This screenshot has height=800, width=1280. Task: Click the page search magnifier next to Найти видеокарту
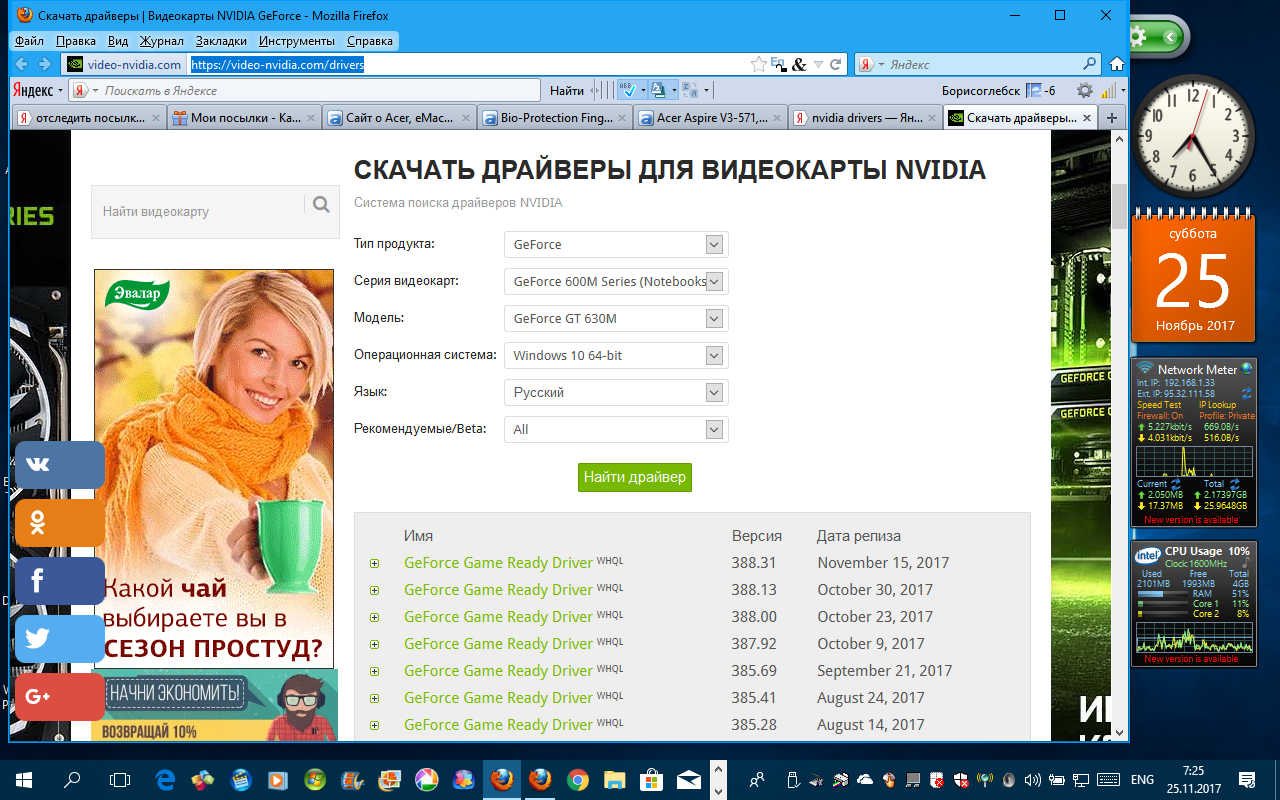320,205
